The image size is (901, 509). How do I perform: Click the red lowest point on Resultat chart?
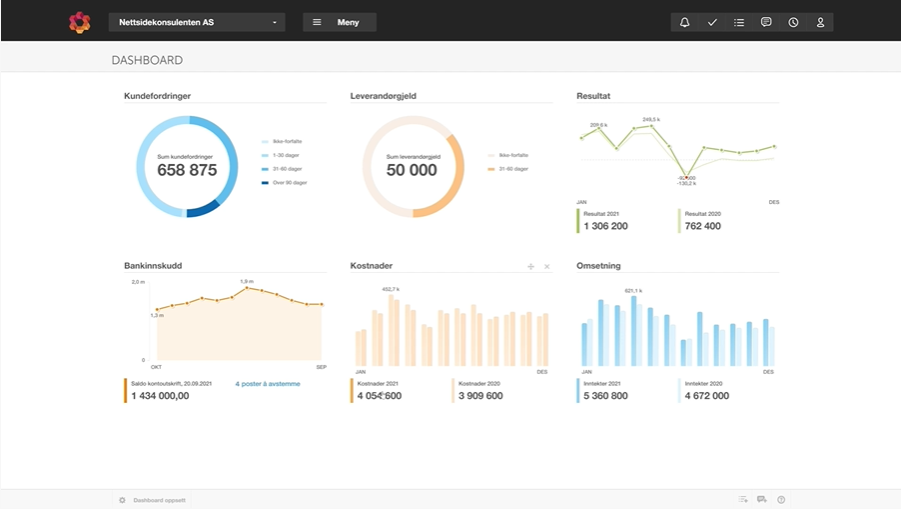[x=686, y=178]
